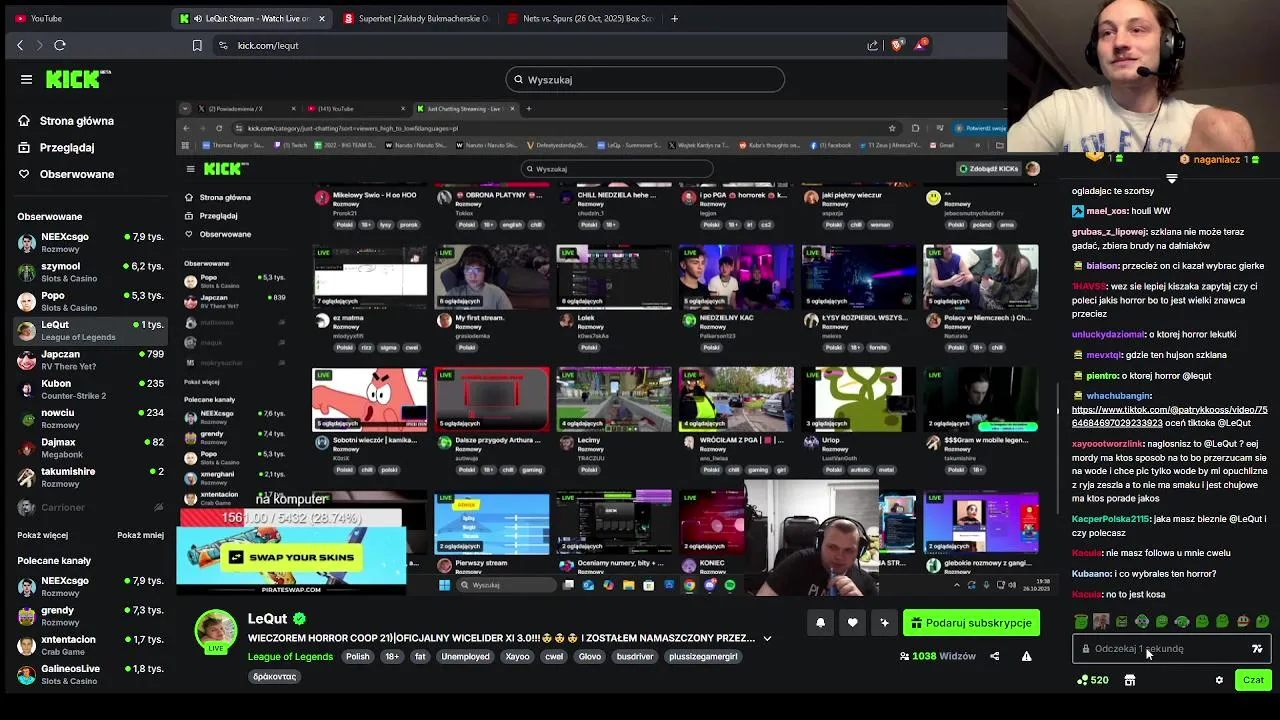Click the chat message input field

coord(1171,649)
